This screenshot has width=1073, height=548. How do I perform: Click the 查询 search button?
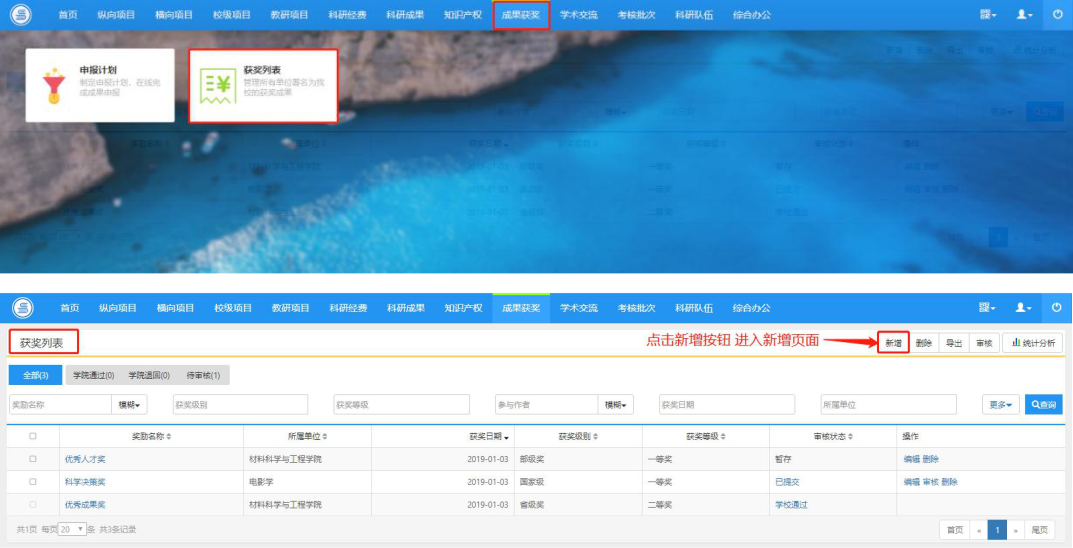coord(1044,404)
